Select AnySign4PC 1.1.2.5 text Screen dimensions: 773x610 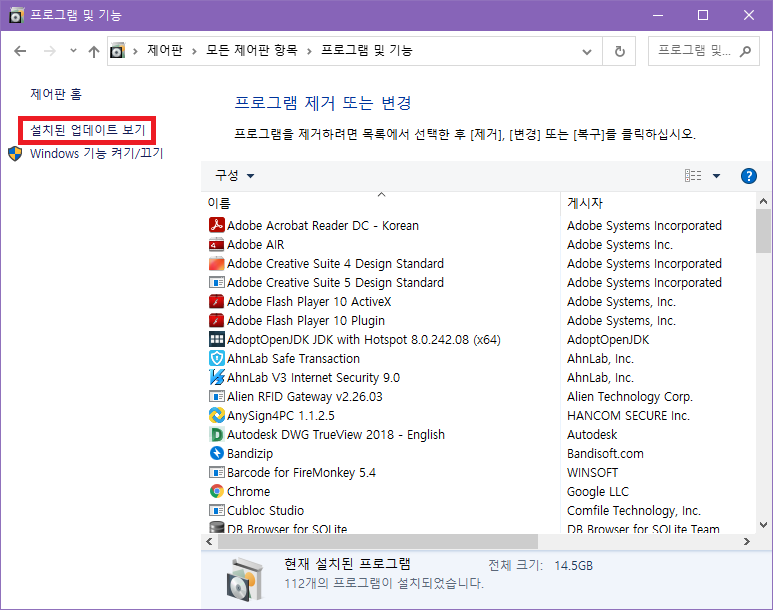pos(281,416)
